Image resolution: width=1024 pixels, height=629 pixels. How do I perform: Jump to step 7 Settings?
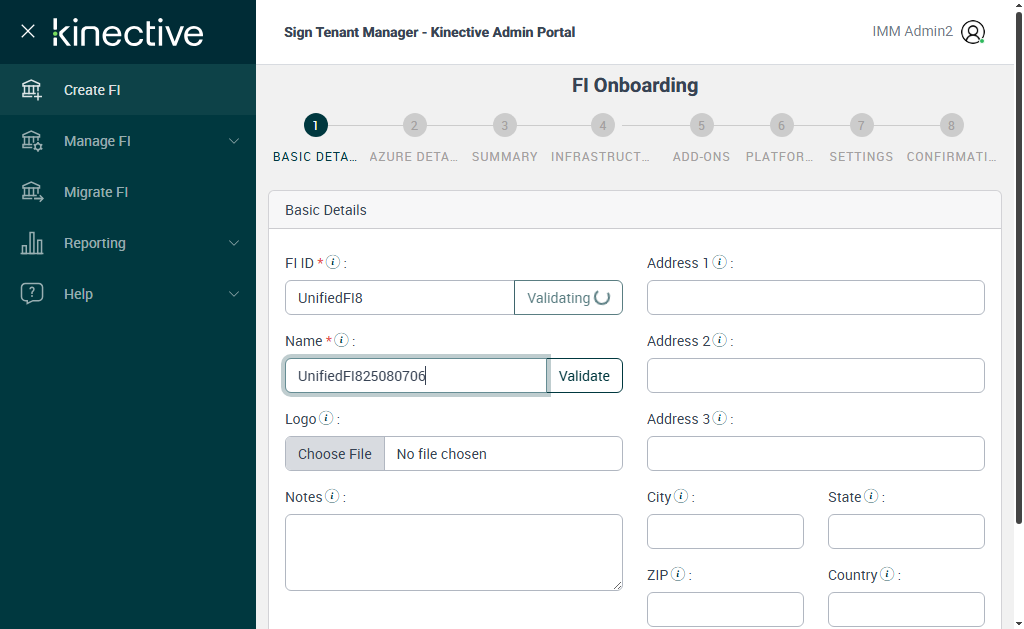point(861,126)
